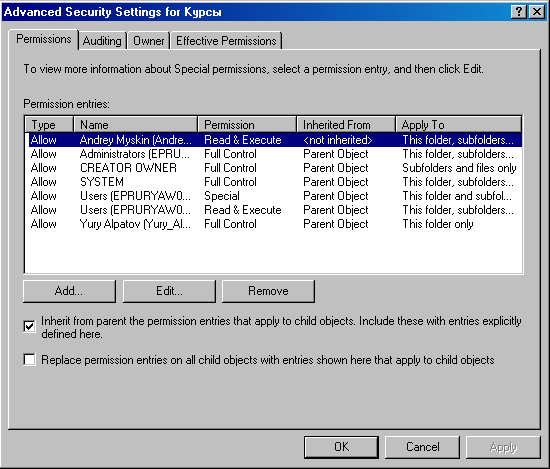
Task: Sort entries by Type column header
Action: pos(49,125)
